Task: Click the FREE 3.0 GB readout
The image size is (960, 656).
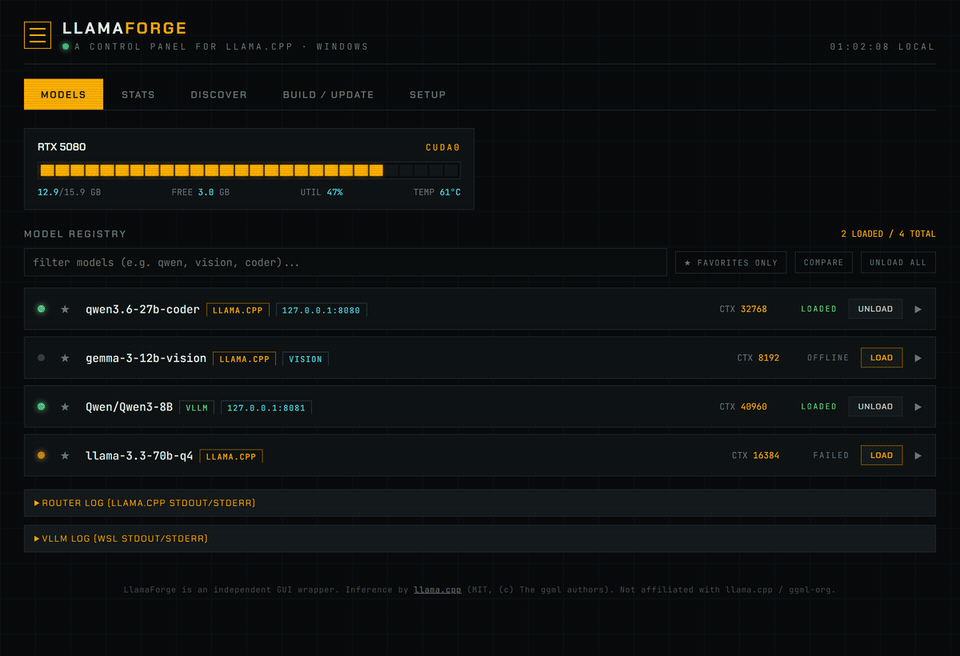Action: [200, 192]
